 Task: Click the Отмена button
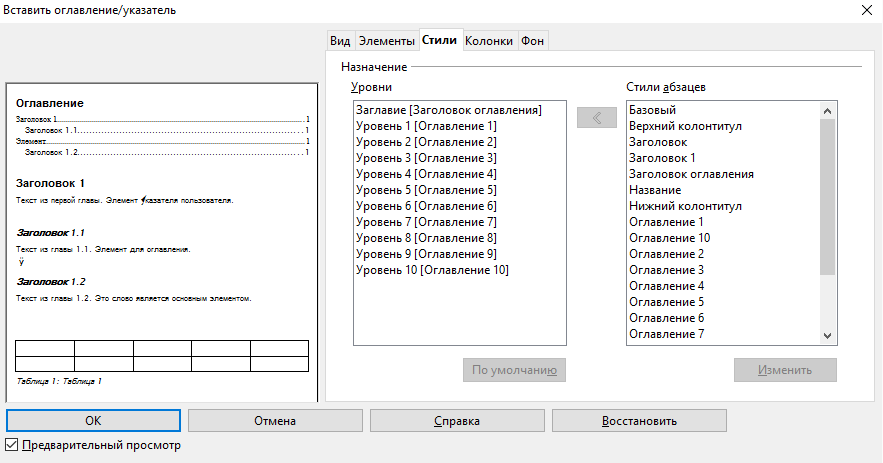pyautogui.click(x=275, y=421)
